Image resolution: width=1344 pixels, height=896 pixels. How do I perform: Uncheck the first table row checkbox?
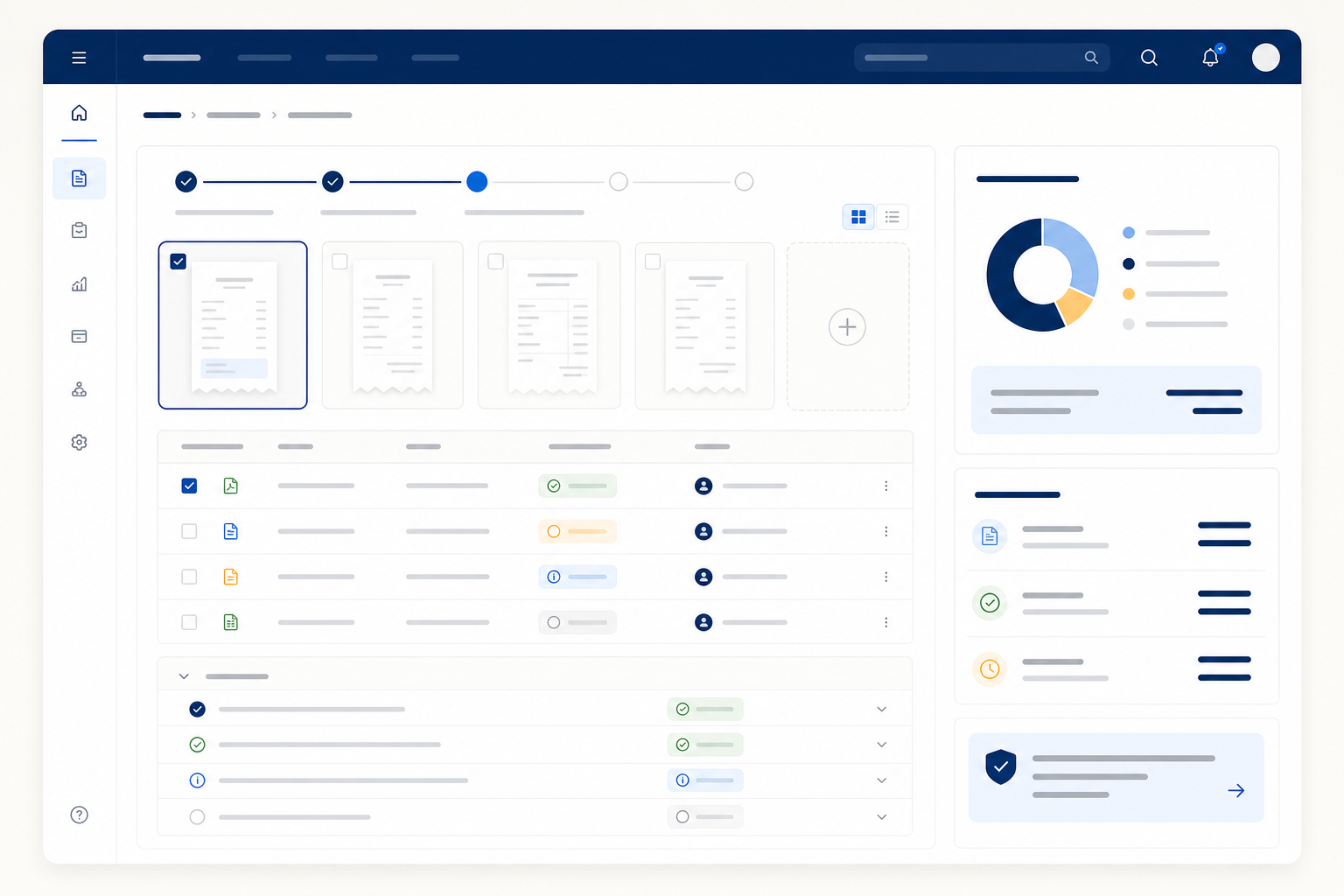click(x=189, y=486)
